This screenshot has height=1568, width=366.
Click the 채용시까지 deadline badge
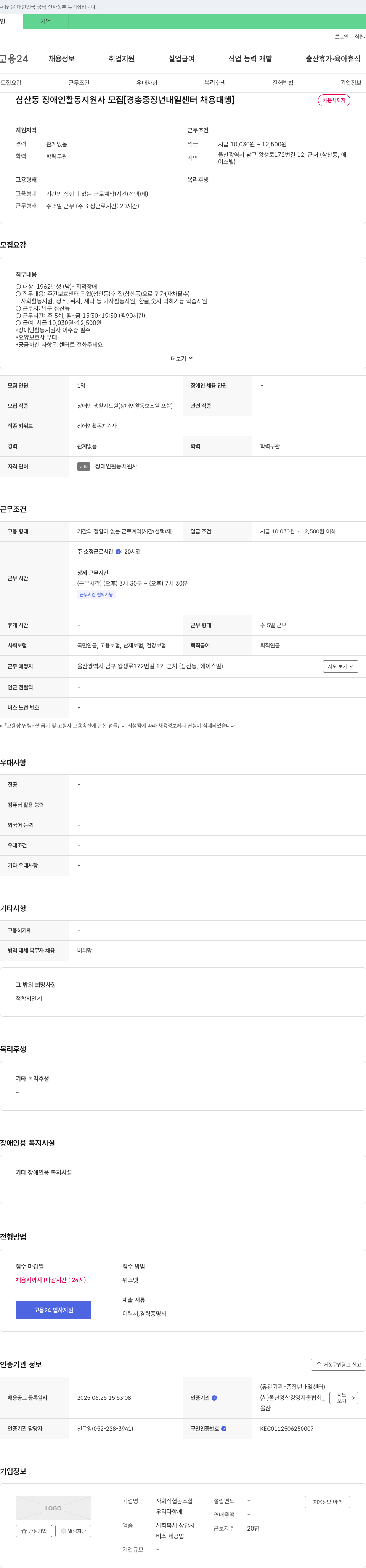click(x=334, y=100)
